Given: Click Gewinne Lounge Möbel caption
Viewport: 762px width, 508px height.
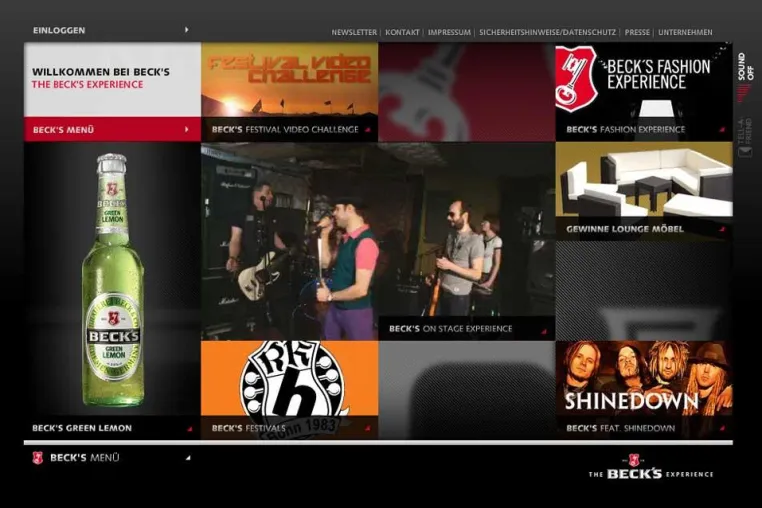Looking at the screenshot, I should coord(624,229).
